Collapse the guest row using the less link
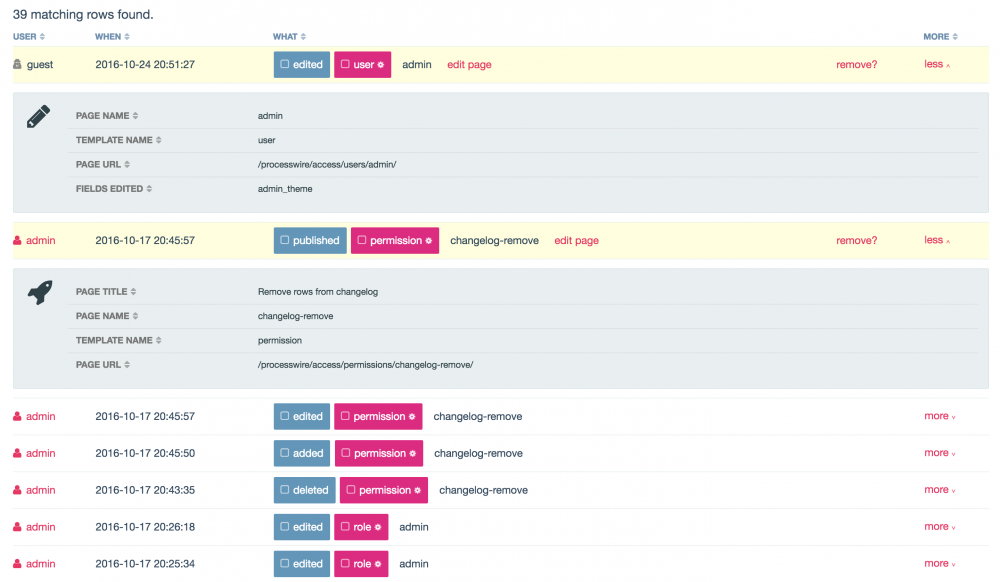 936,64
